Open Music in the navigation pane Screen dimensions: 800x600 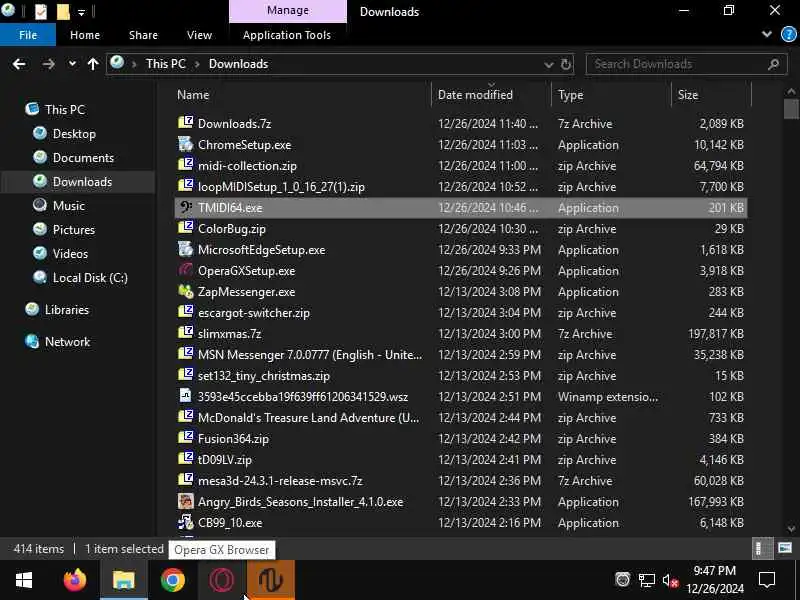pos(68,206)
